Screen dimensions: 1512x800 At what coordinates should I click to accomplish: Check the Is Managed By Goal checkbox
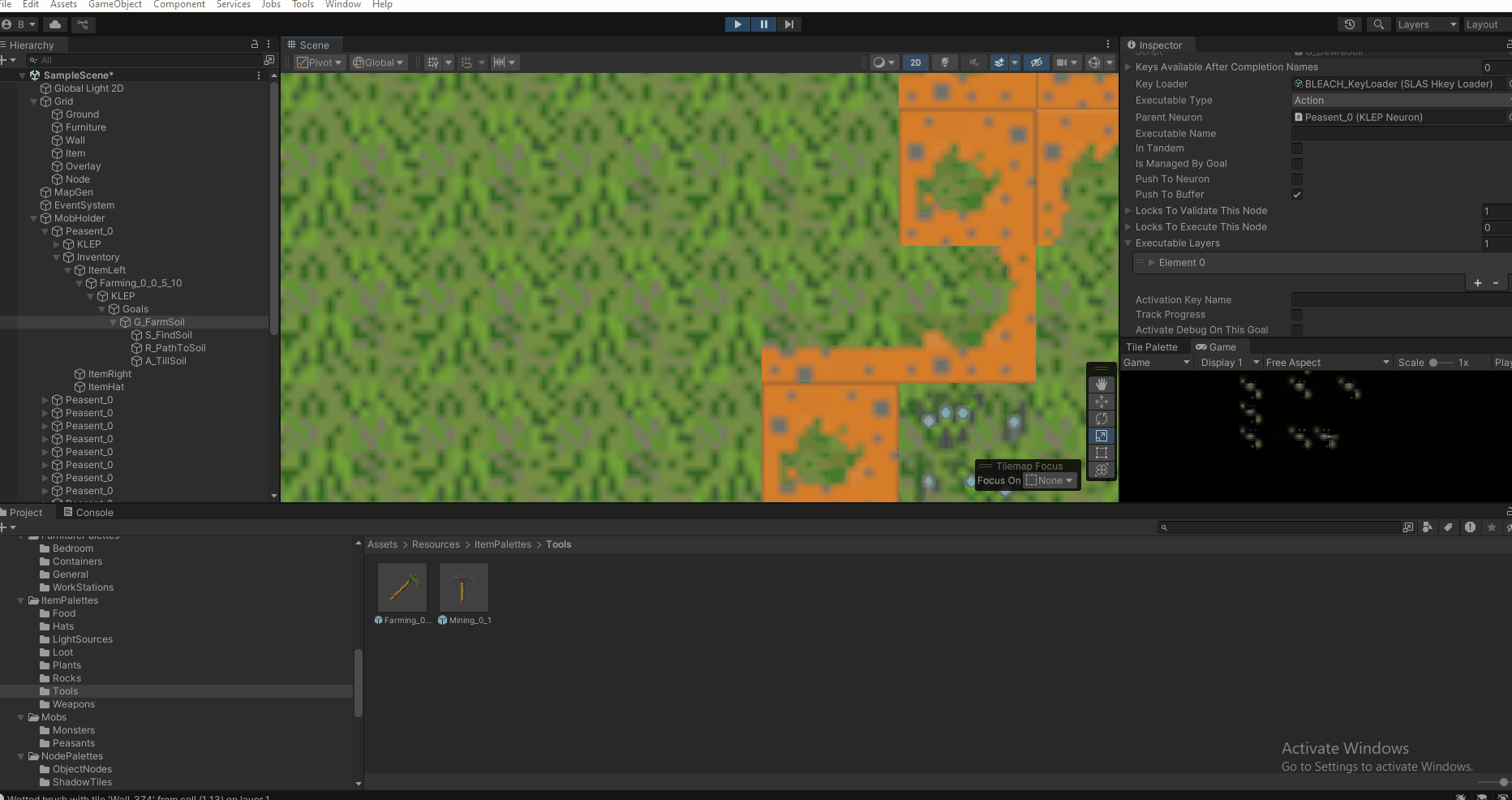(x=1297, y=164)
